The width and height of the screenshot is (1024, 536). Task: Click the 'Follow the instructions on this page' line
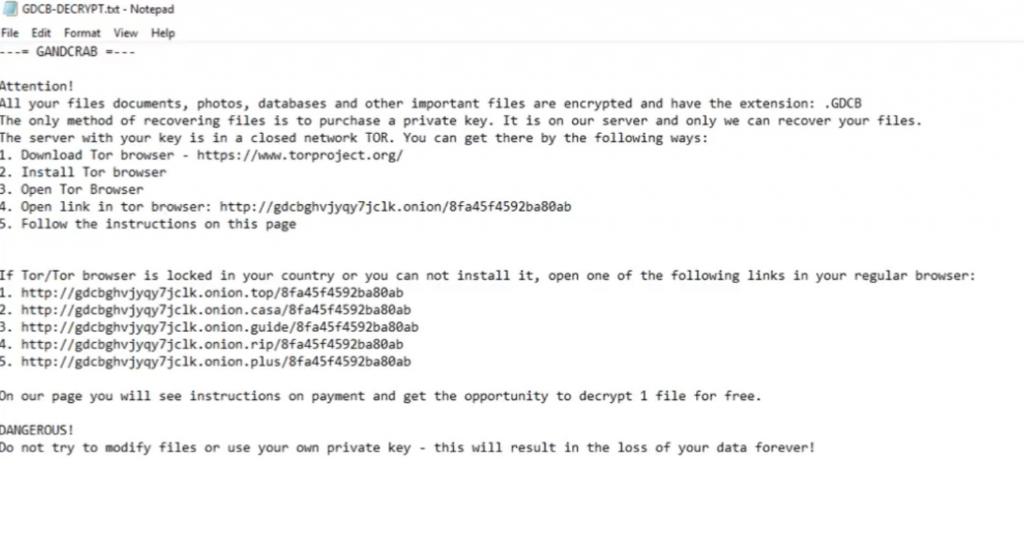[x=158, y=224]
